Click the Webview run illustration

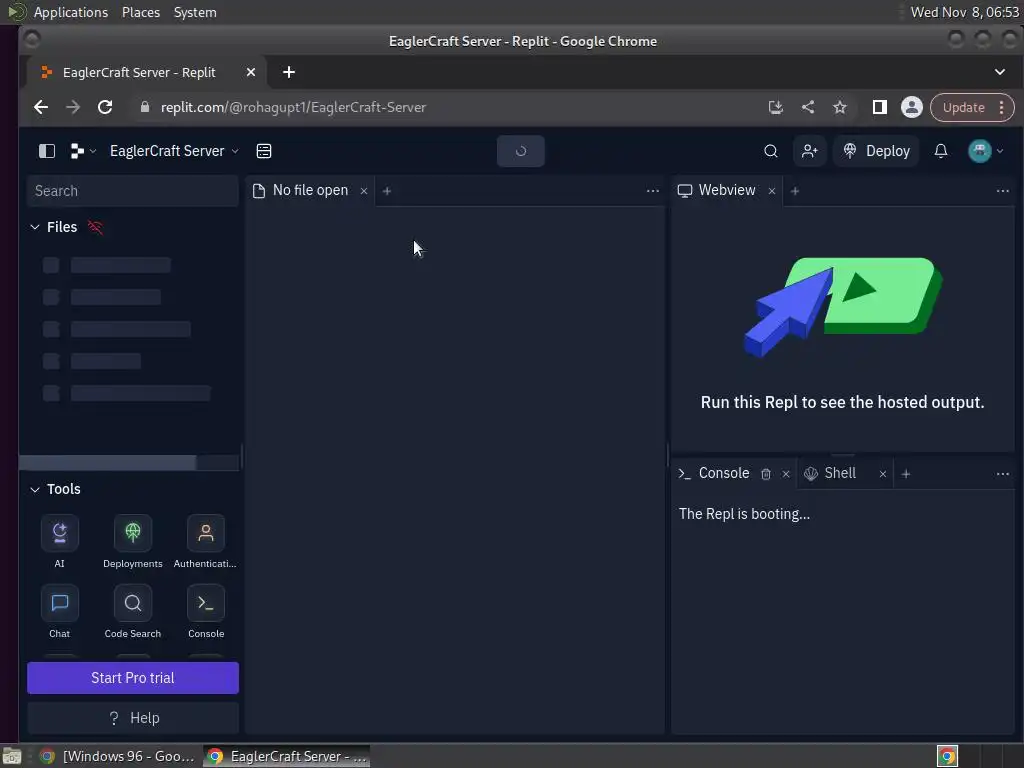point(843,307)
